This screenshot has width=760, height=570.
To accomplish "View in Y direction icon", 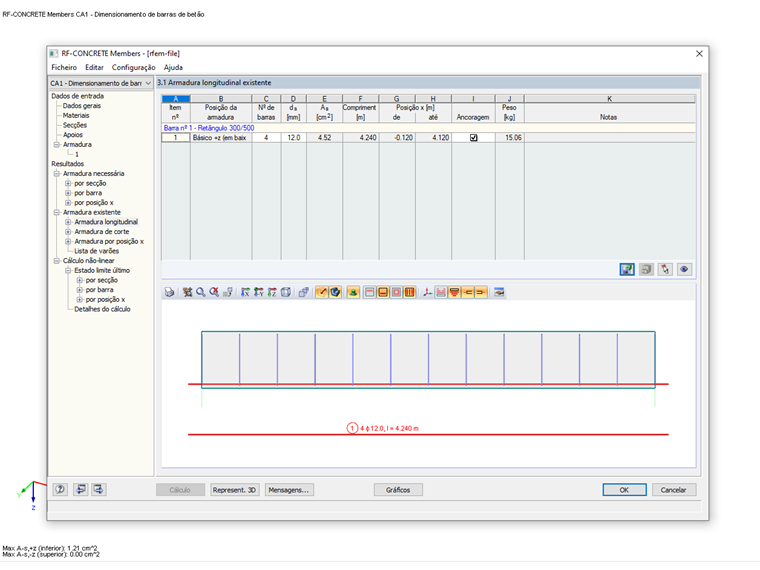I will (x=259, y=292).
